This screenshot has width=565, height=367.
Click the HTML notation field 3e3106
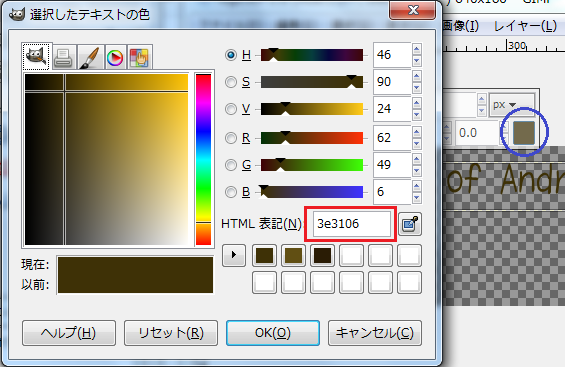tap(352, 224)
